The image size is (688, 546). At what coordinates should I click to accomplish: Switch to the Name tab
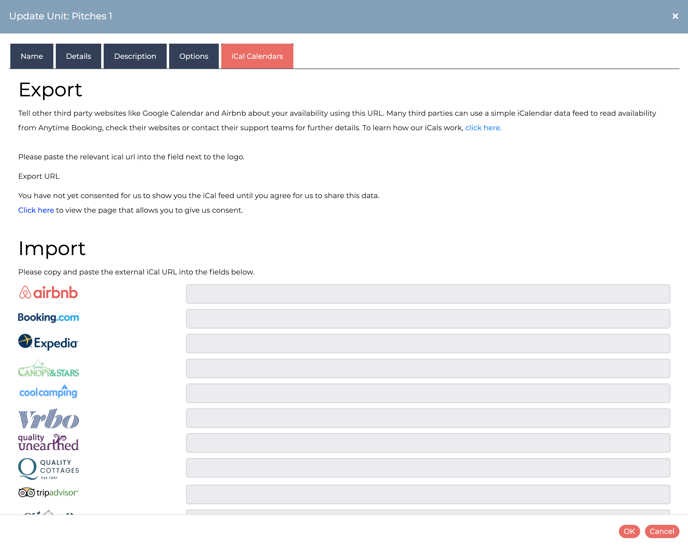(x=32, y=56)
